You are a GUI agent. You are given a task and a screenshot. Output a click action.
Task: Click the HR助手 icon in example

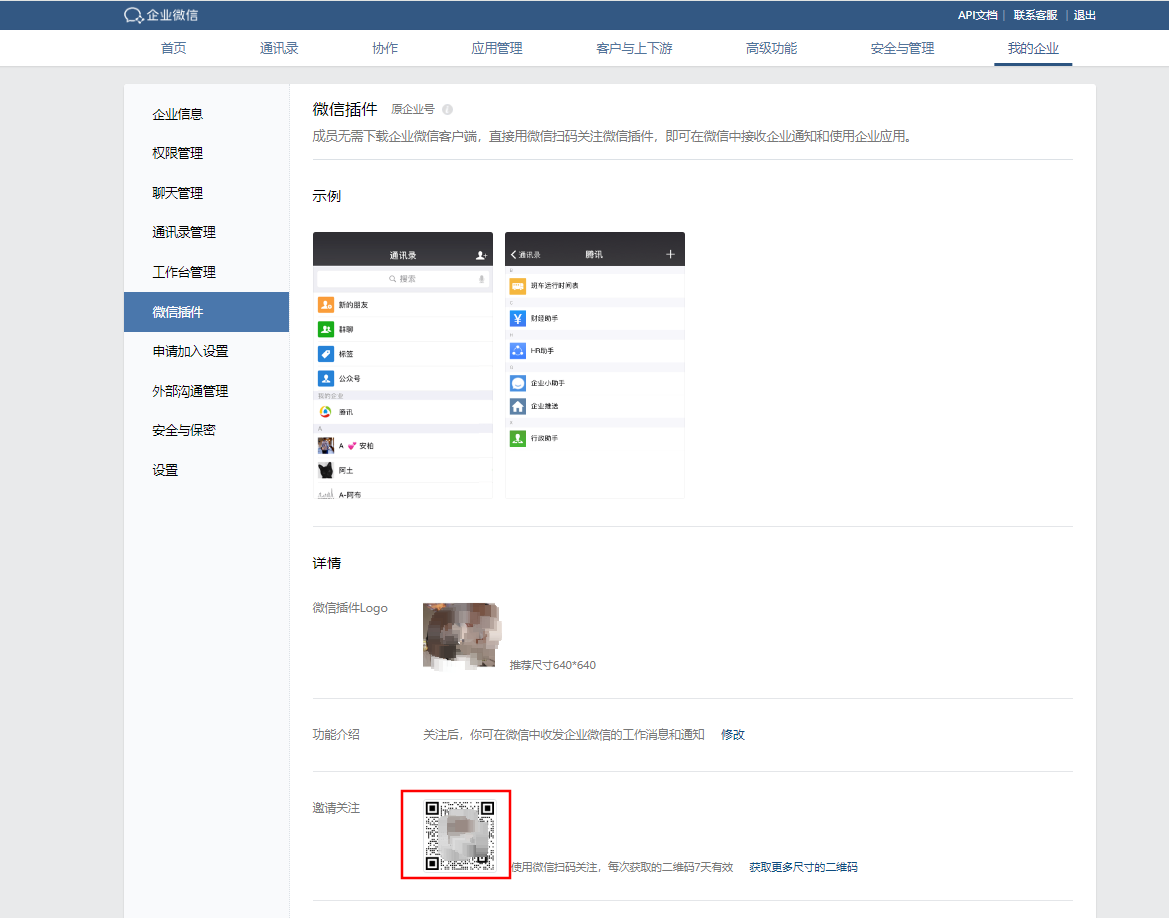pyautogui.click(x=517, y=350)
